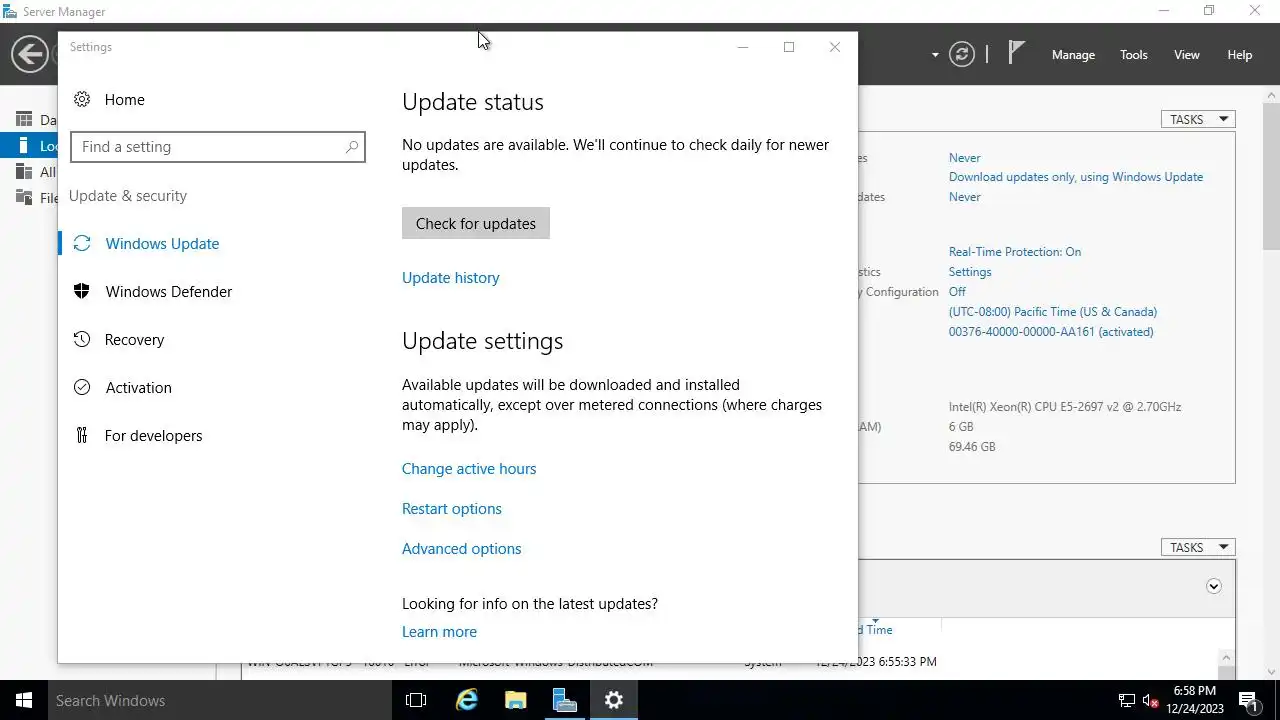Click dropdown arrow beside the refresh icon

(935, 55)
